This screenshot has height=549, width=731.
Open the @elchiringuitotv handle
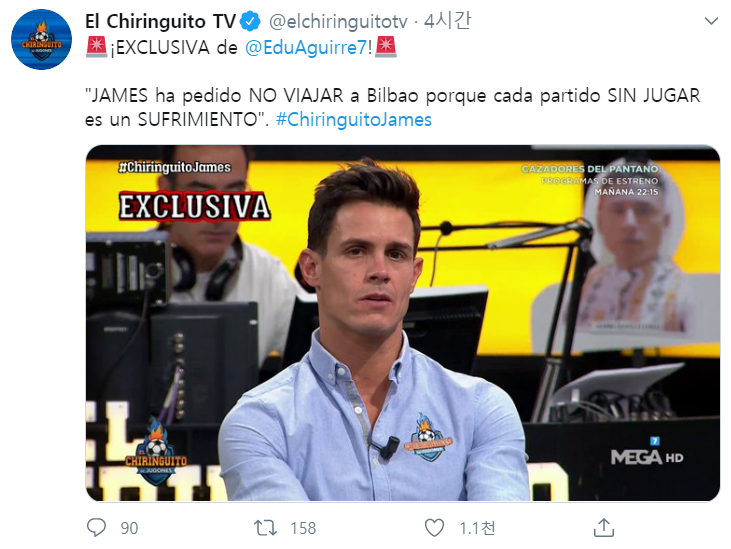(x=338, y=21)
